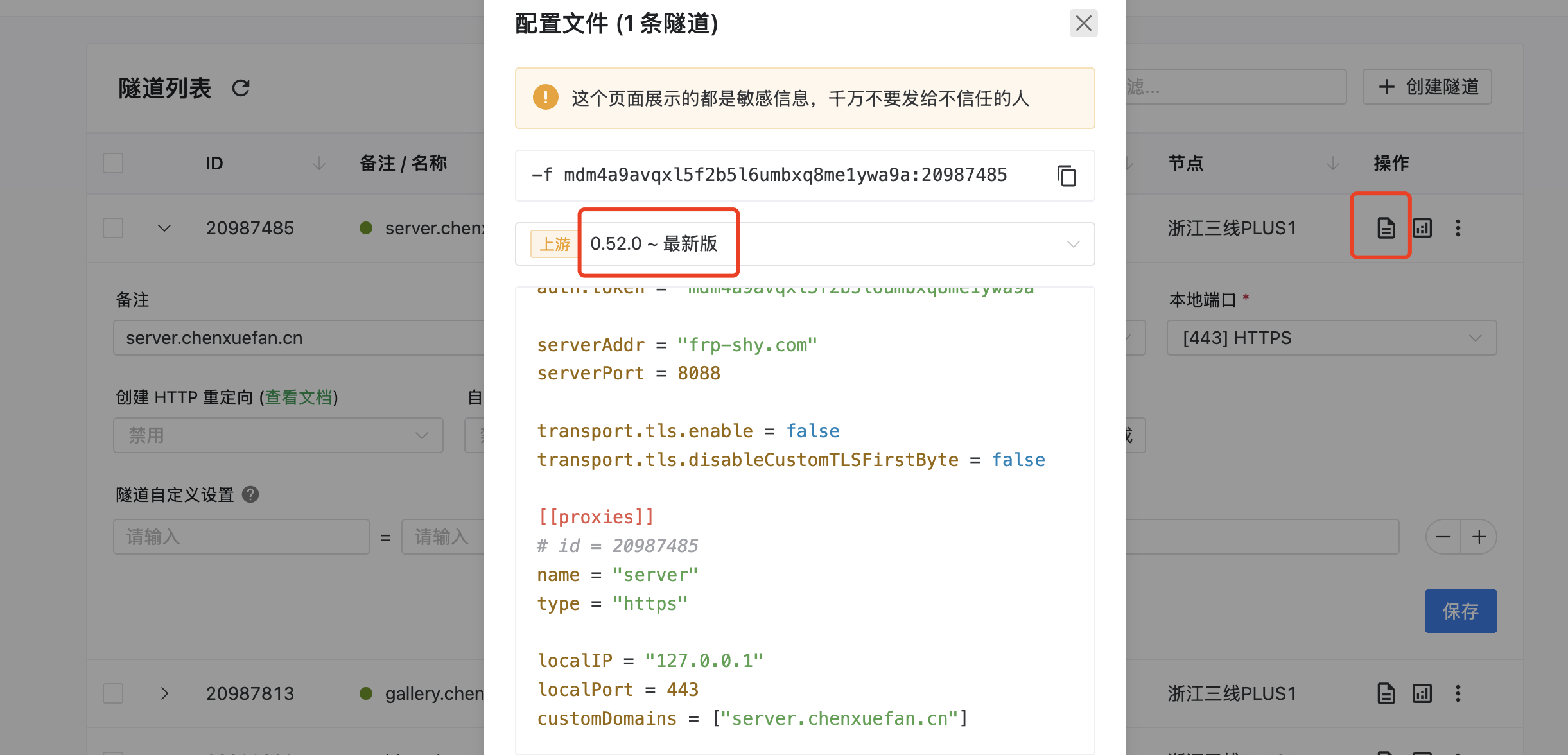Viewport: 1568px width, 755px height.
Task: Click the Save button
Action: [1460, 611]
